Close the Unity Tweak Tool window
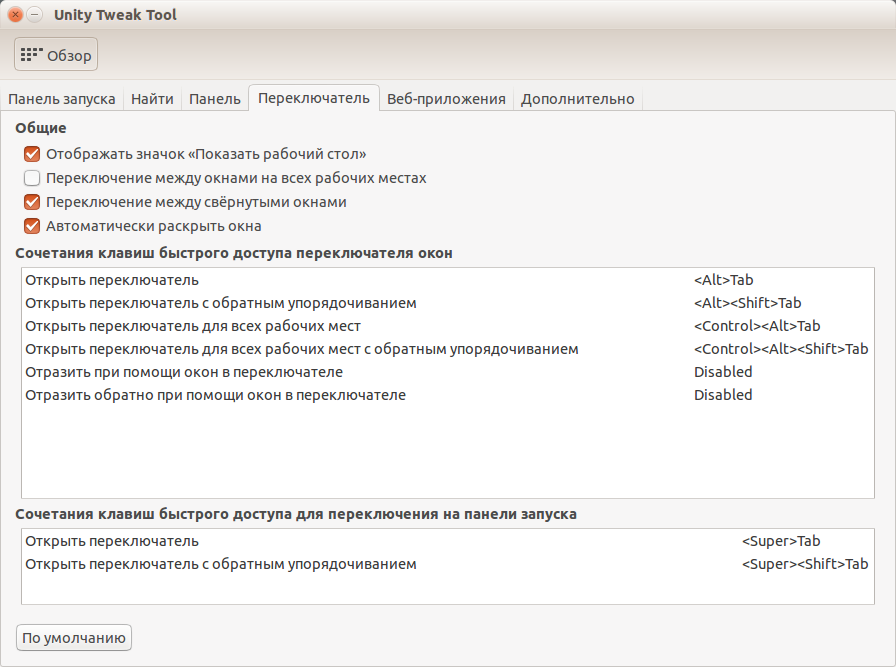 coord(15,15)
